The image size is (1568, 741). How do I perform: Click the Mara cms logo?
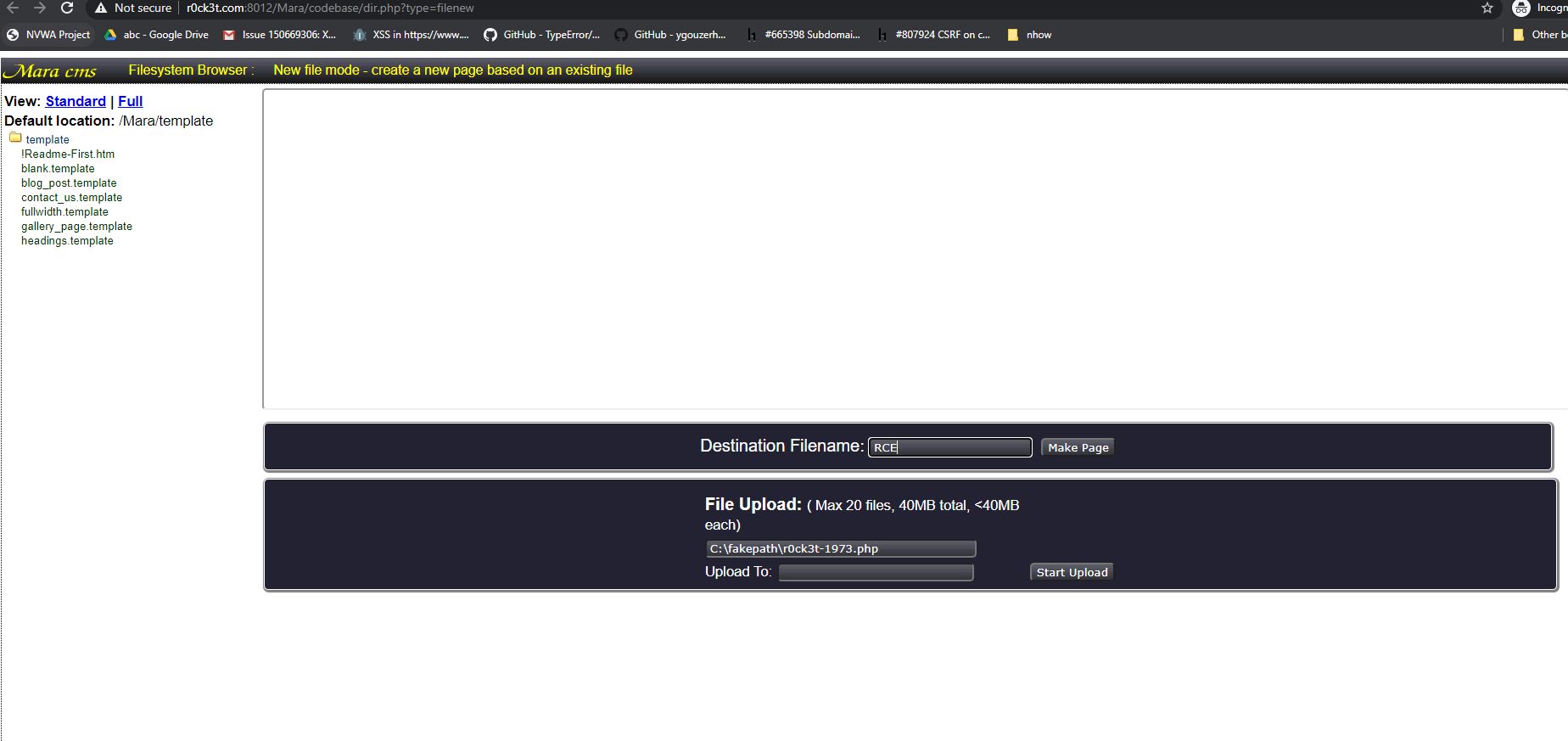[52, 70]
